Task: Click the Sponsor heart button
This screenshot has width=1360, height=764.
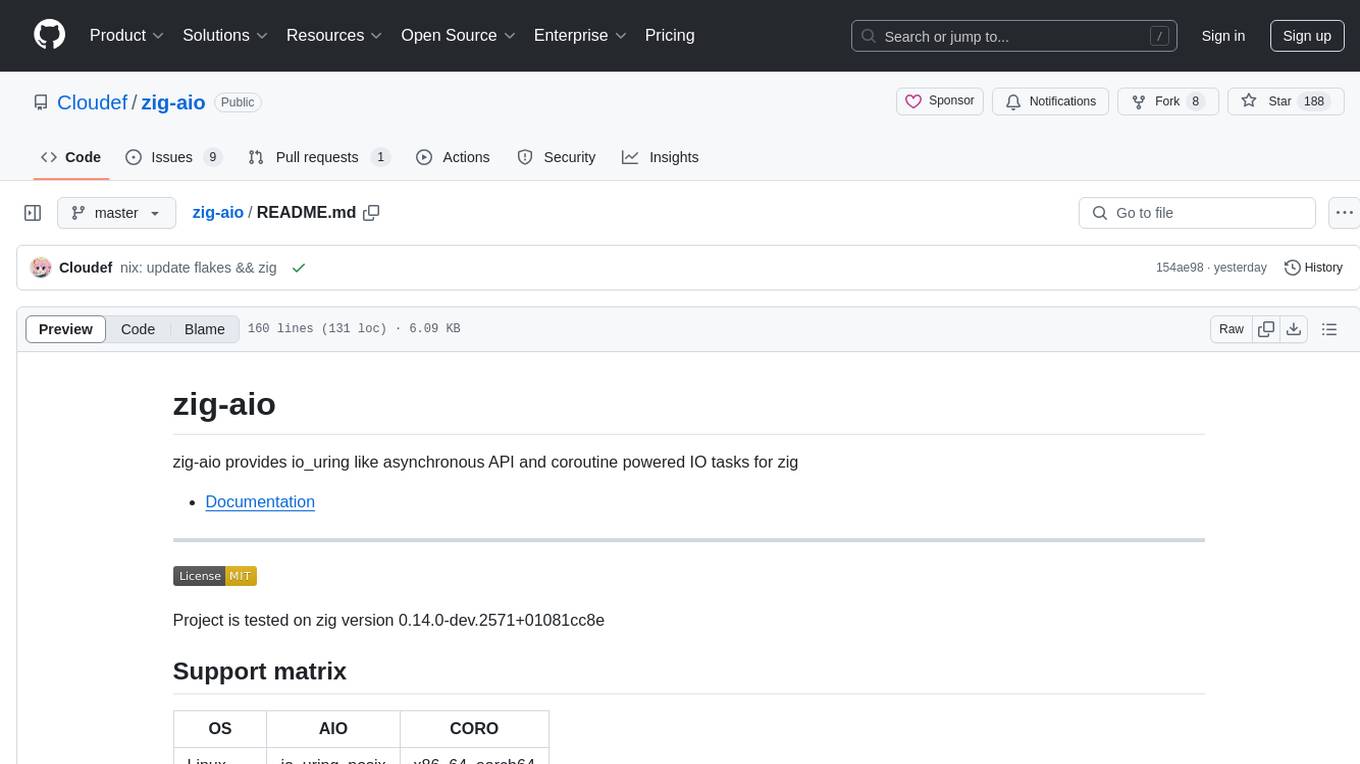Action: 940,101
